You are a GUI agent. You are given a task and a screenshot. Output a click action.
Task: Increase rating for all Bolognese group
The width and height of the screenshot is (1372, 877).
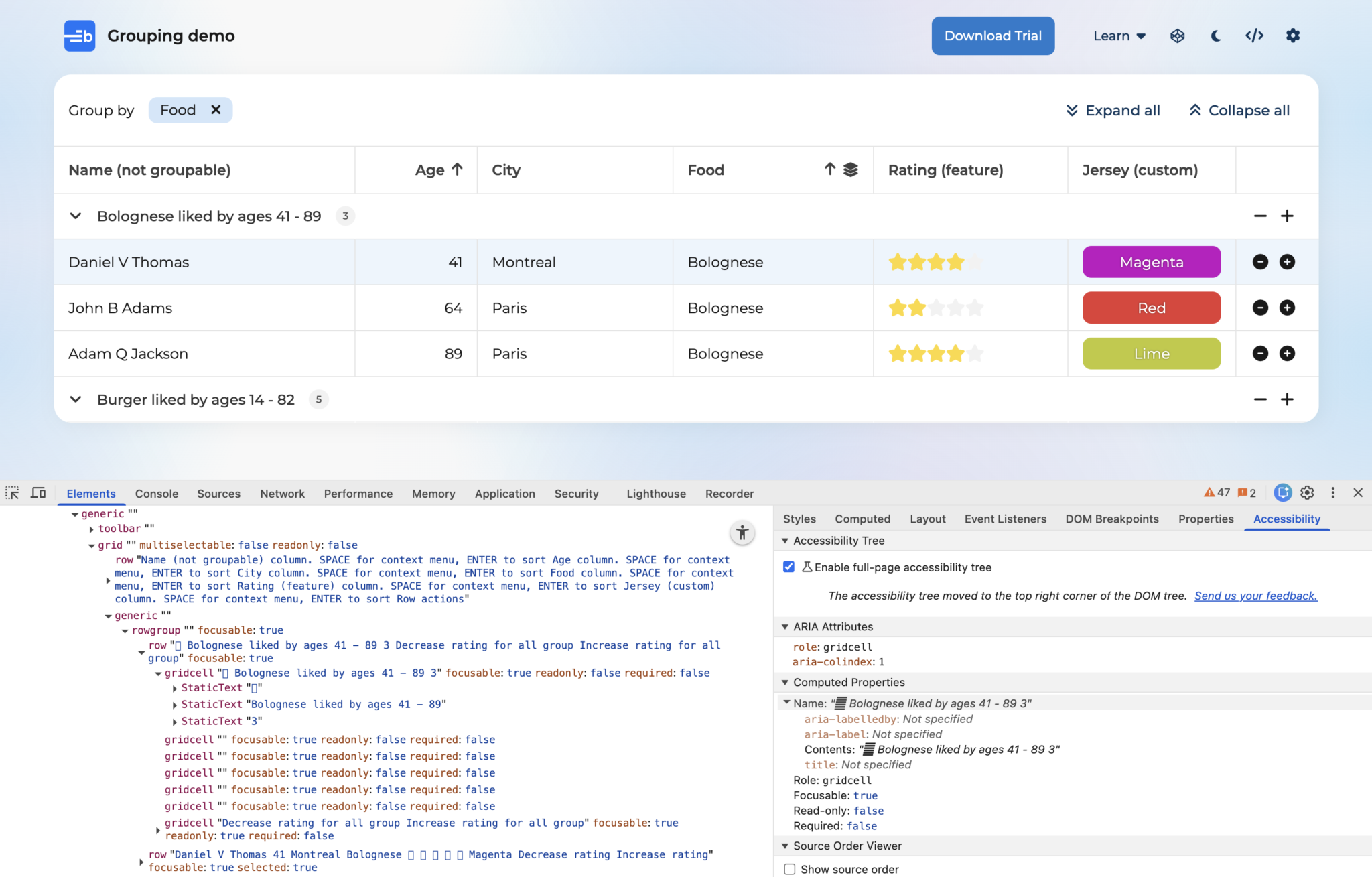coord(1287,216)
